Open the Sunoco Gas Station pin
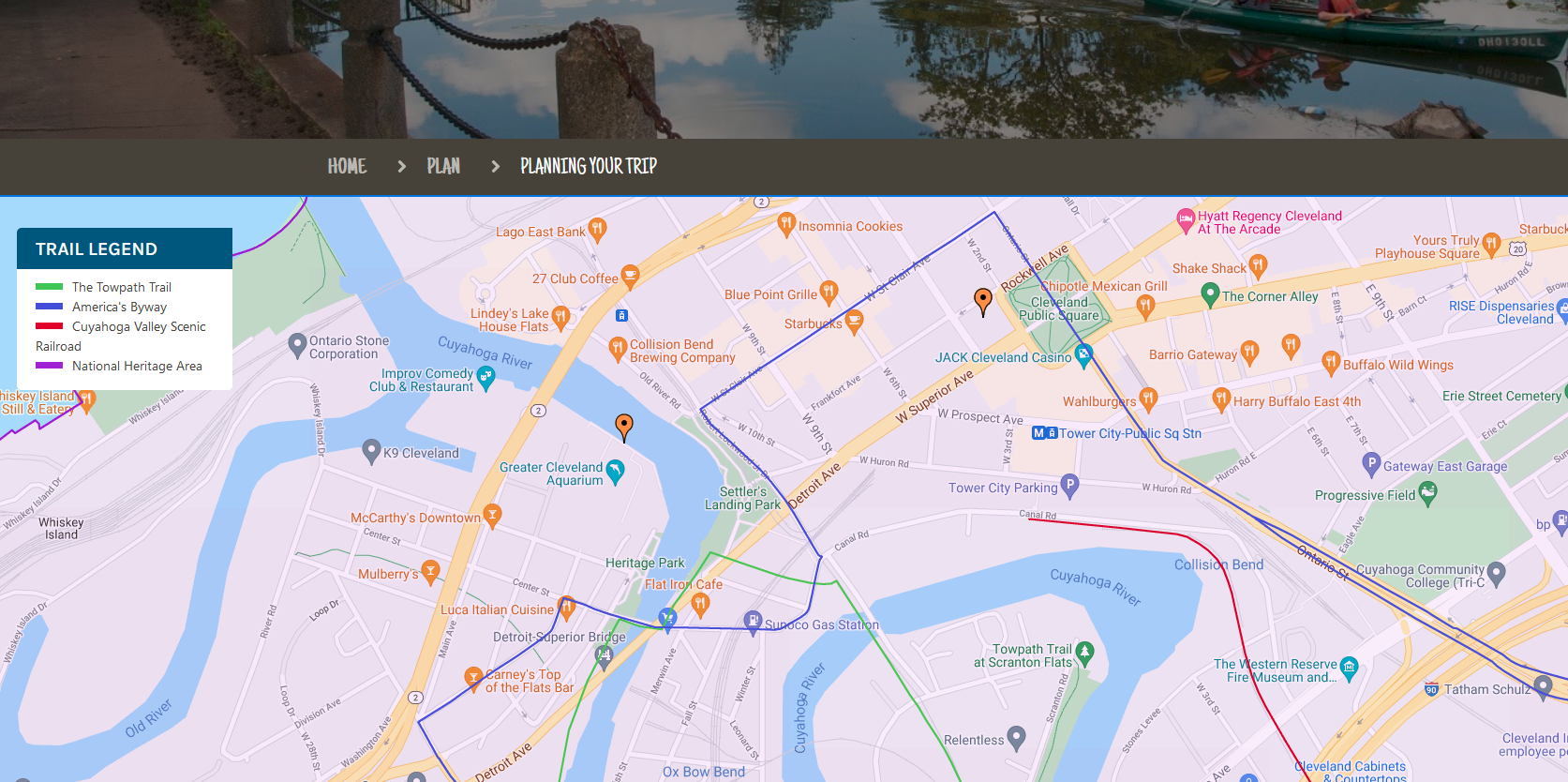Screen dimensions: 1568x782 point(753,621)
